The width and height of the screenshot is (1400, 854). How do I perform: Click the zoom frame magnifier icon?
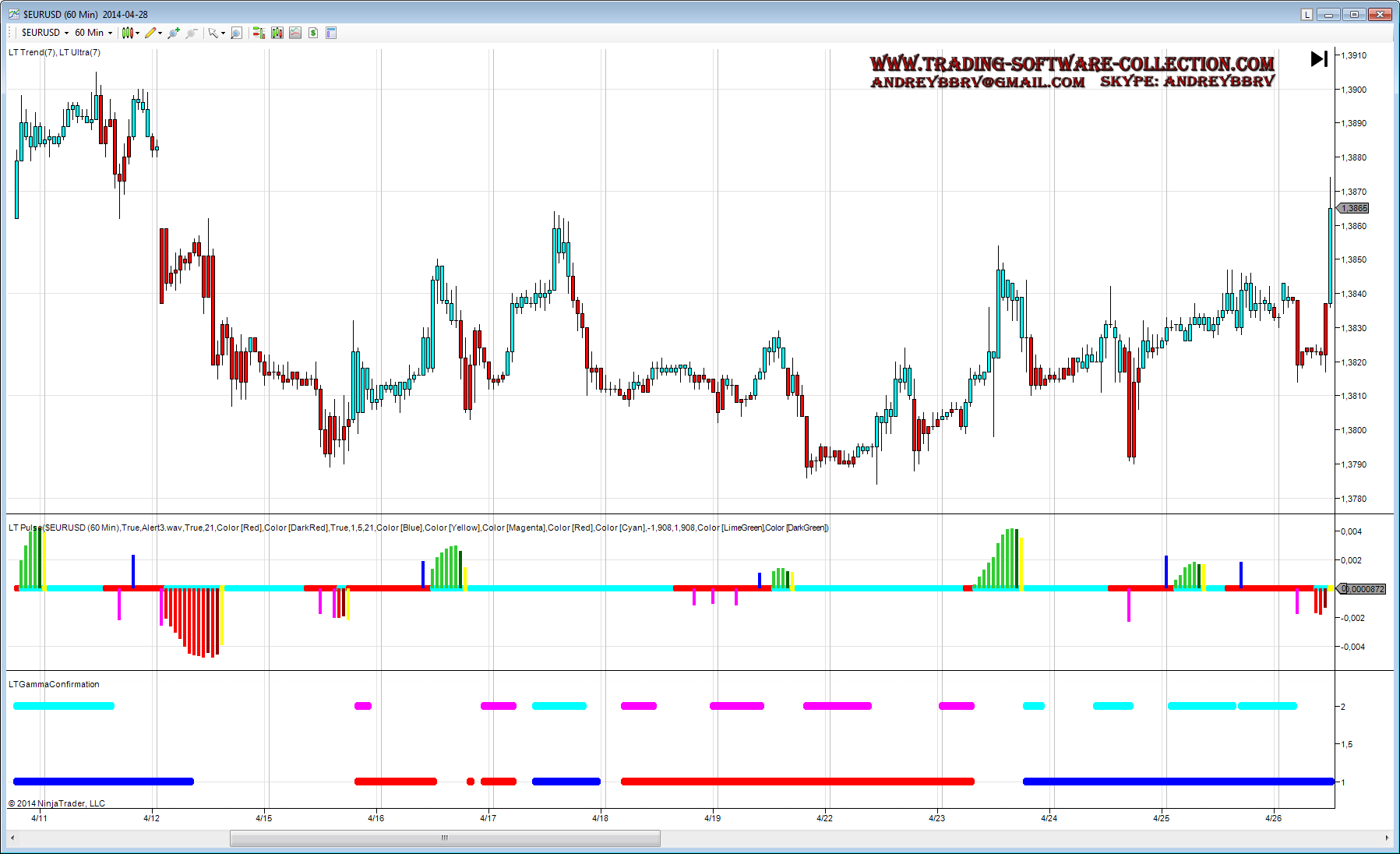pos(236,33)
